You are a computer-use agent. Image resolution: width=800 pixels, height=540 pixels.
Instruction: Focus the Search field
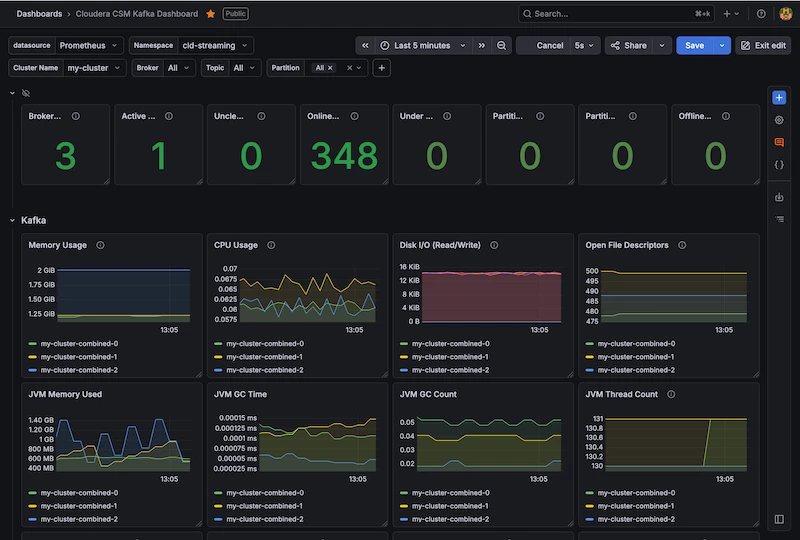coord(616,14)
